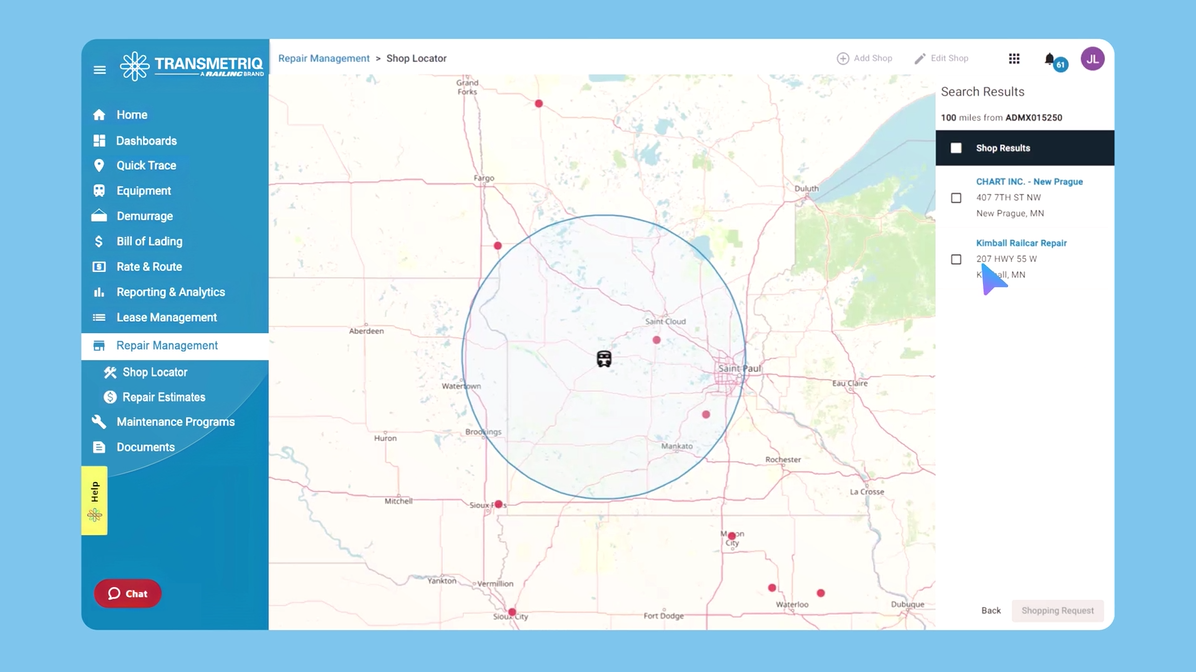
Task: Open the hamburger menu icon
Action: 99,69
